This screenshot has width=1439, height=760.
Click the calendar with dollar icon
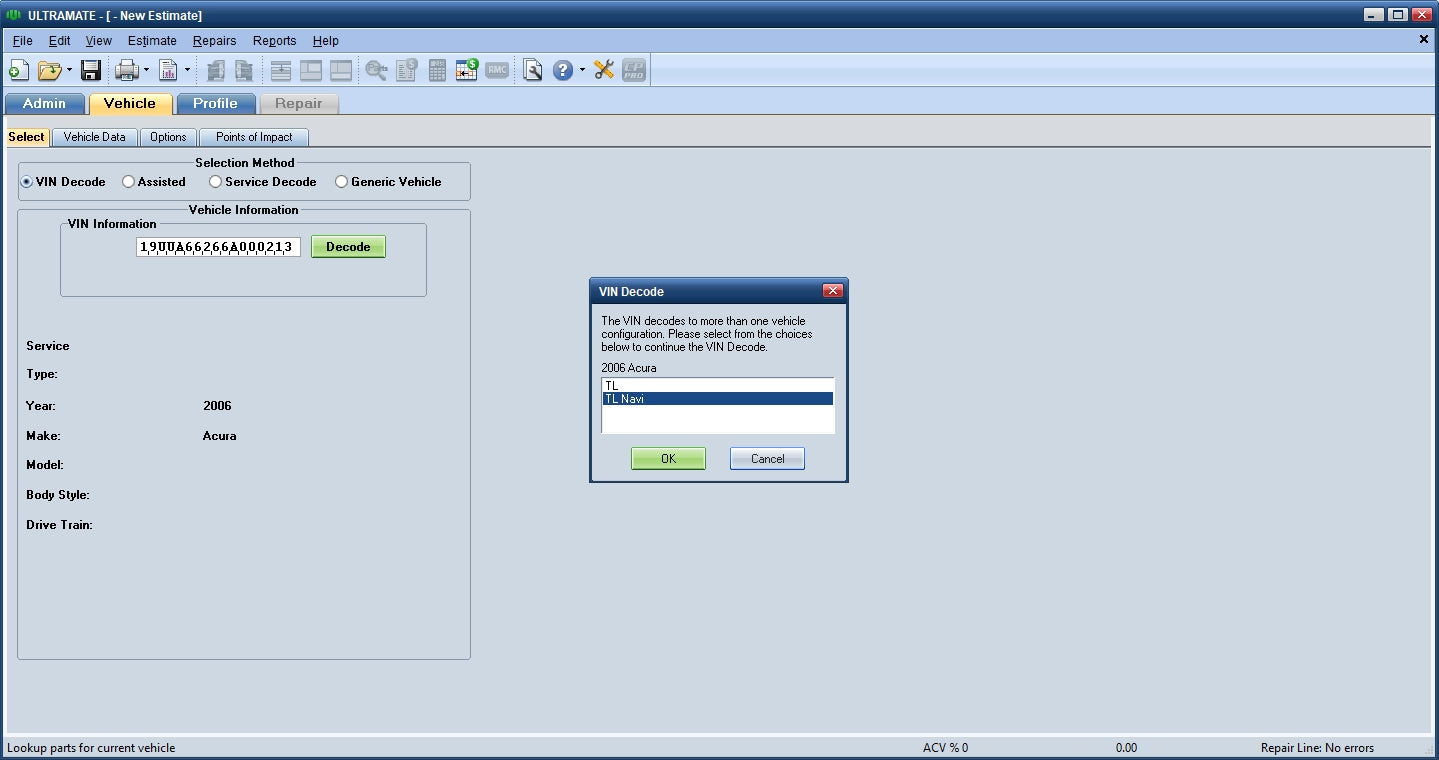467,70
